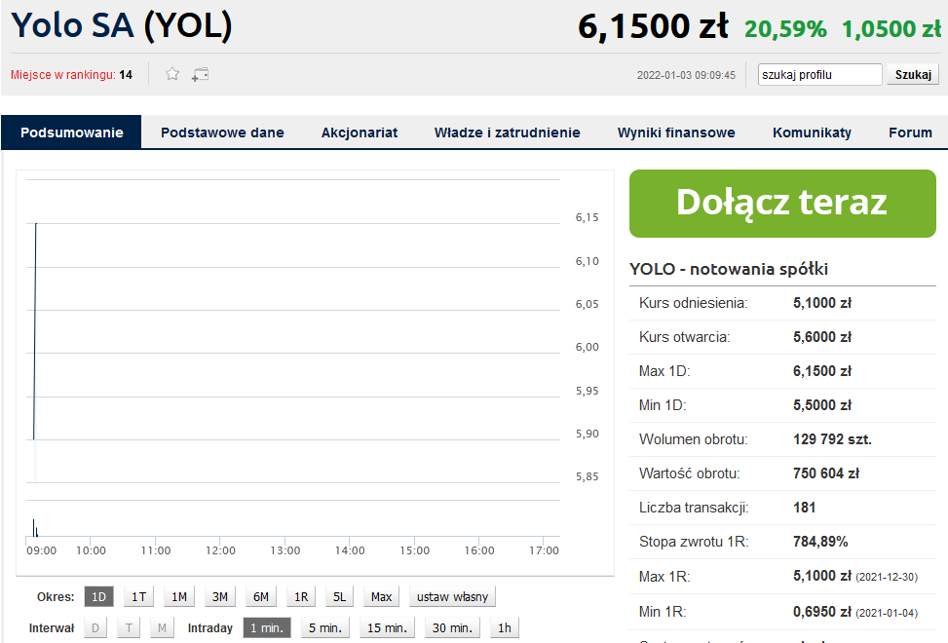Switch chart period to 5L
948x643 pixels.
[340, 596]
